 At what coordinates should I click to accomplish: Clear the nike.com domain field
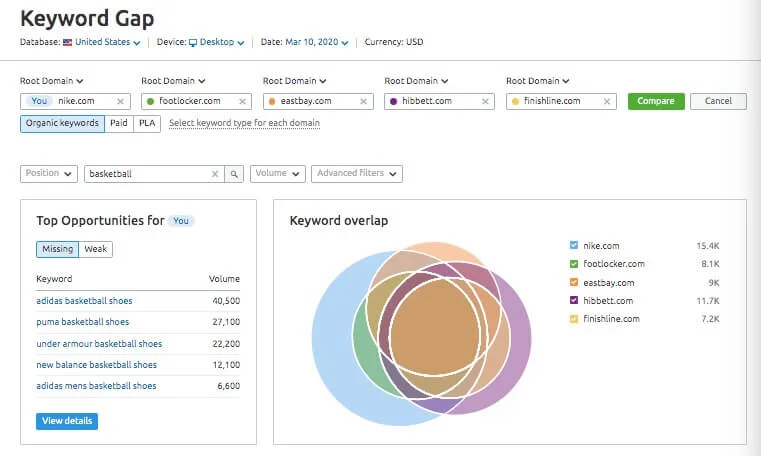tap(121, 101)
